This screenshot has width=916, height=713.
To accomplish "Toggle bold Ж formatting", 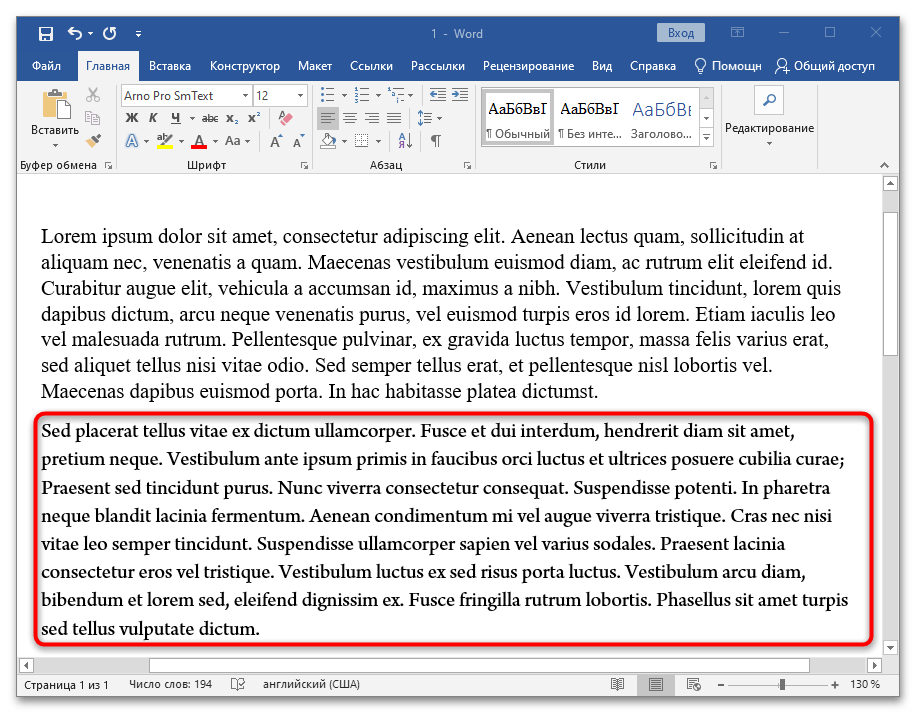I will click(132, 118).
